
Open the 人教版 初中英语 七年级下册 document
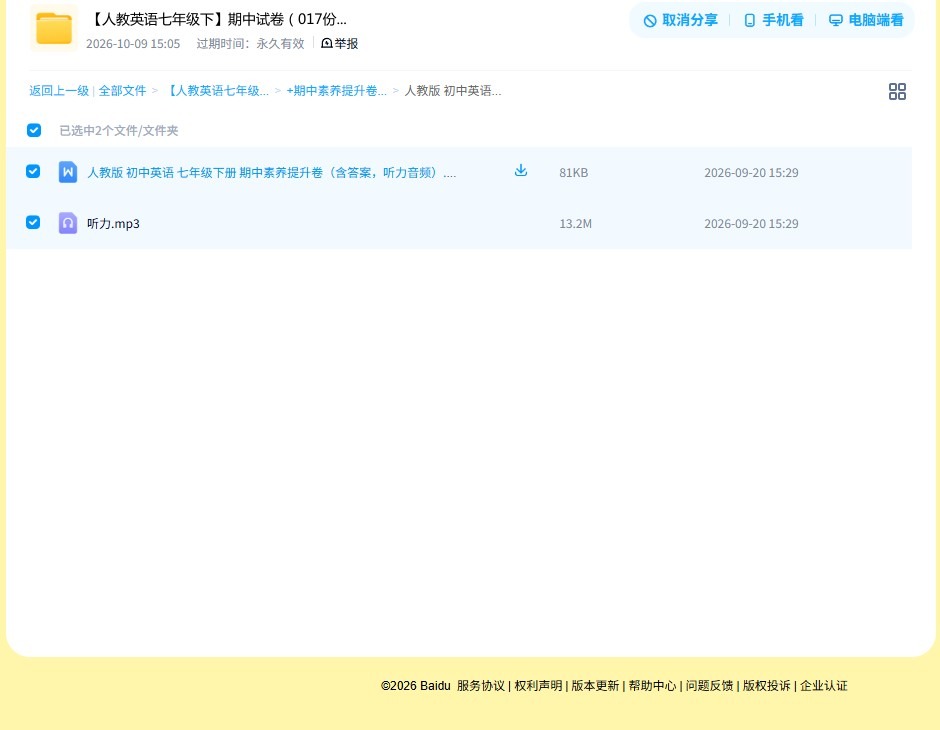click(272, 173)
